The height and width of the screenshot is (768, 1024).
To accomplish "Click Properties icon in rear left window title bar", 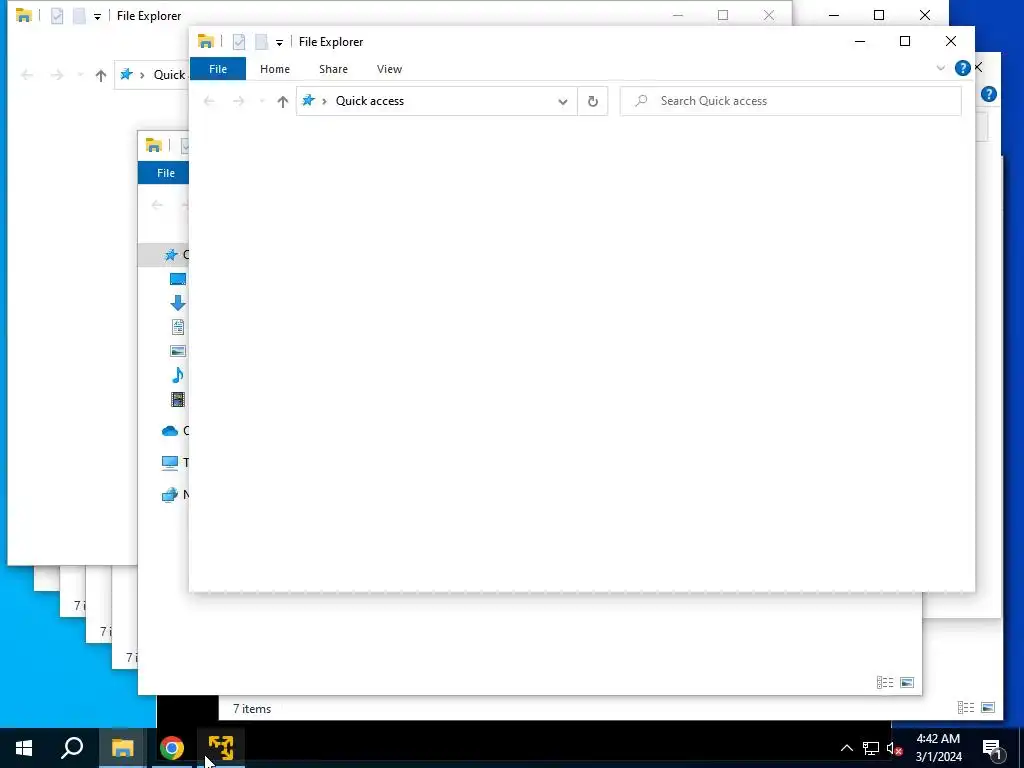I will pos(57,16).
